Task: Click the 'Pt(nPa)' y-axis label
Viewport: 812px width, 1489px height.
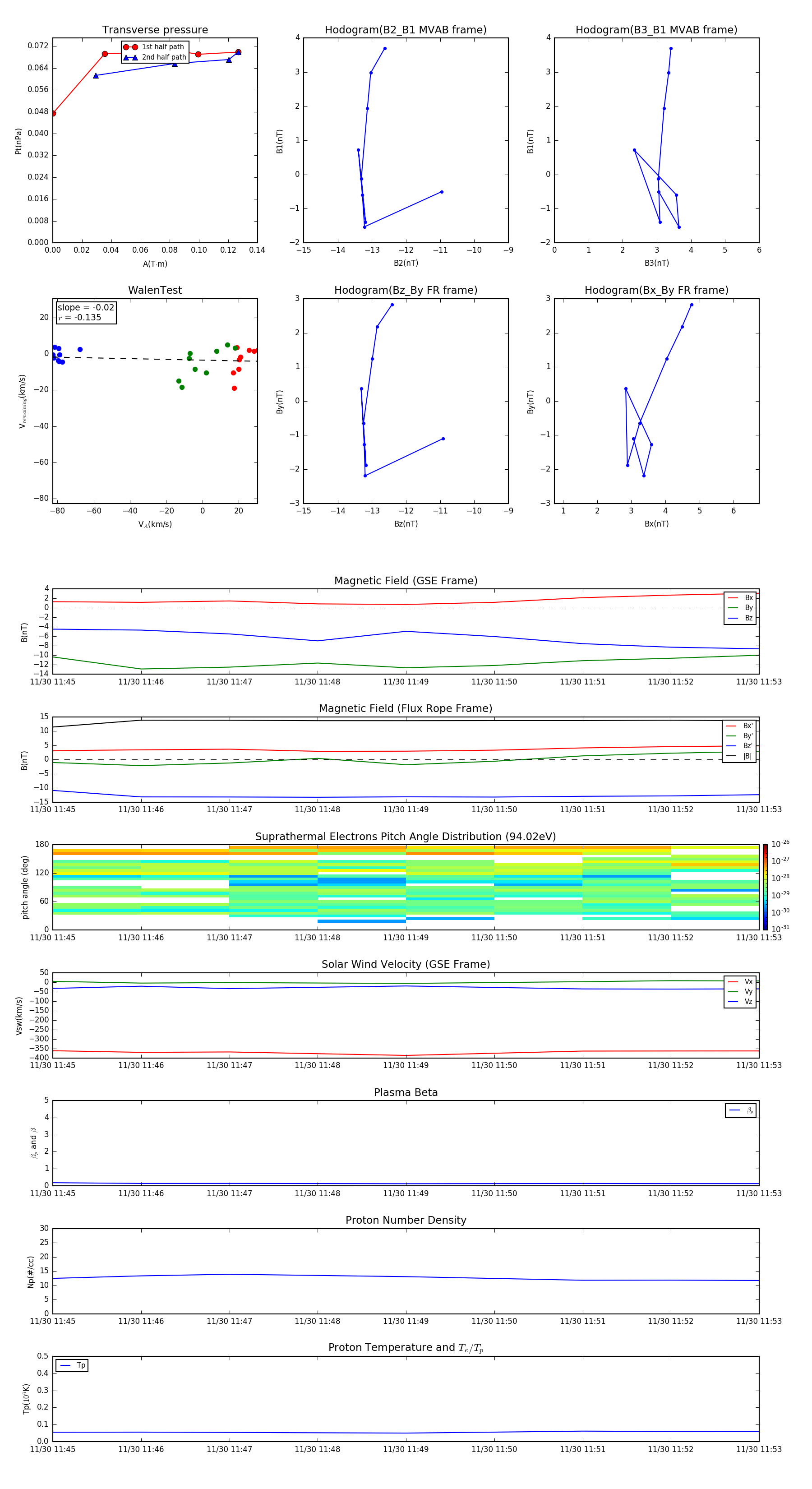Action: point(18,141)
